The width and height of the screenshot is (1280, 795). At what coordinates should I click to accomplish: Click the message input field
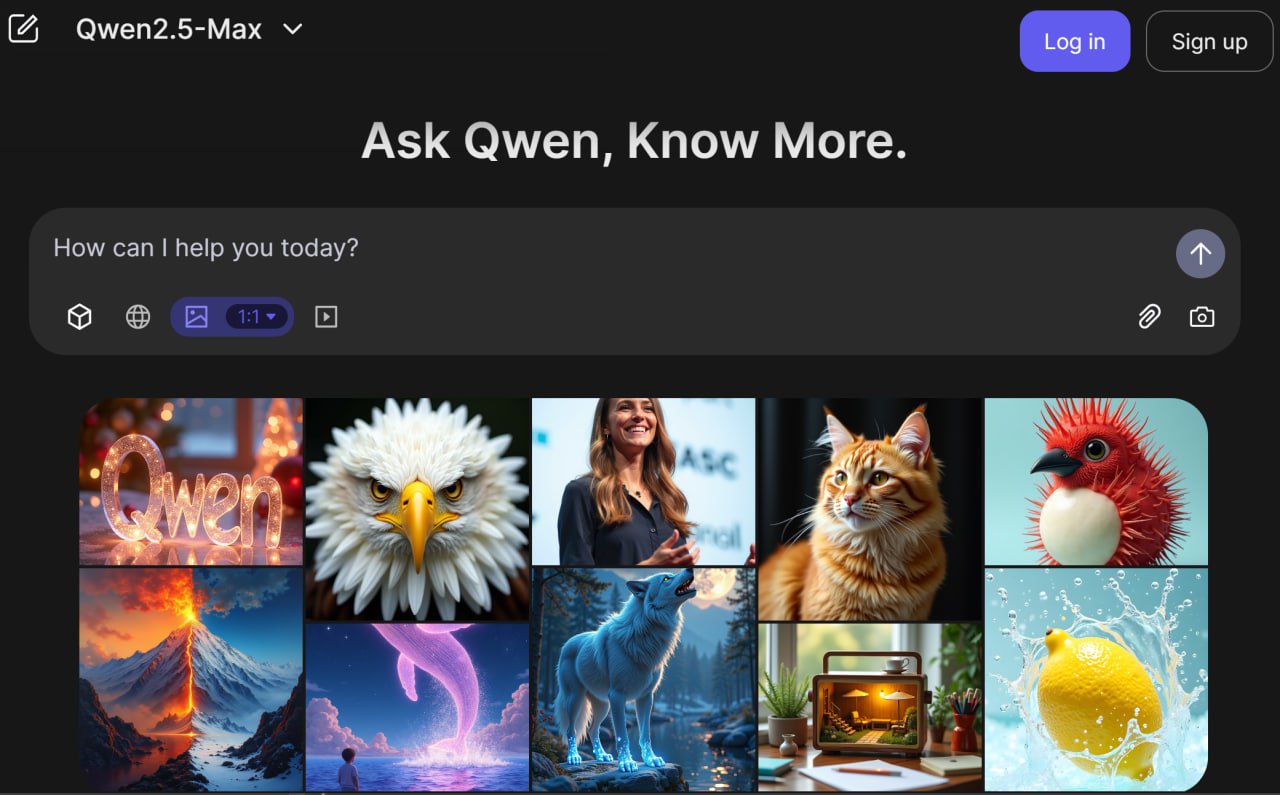[x=600, y=248]
